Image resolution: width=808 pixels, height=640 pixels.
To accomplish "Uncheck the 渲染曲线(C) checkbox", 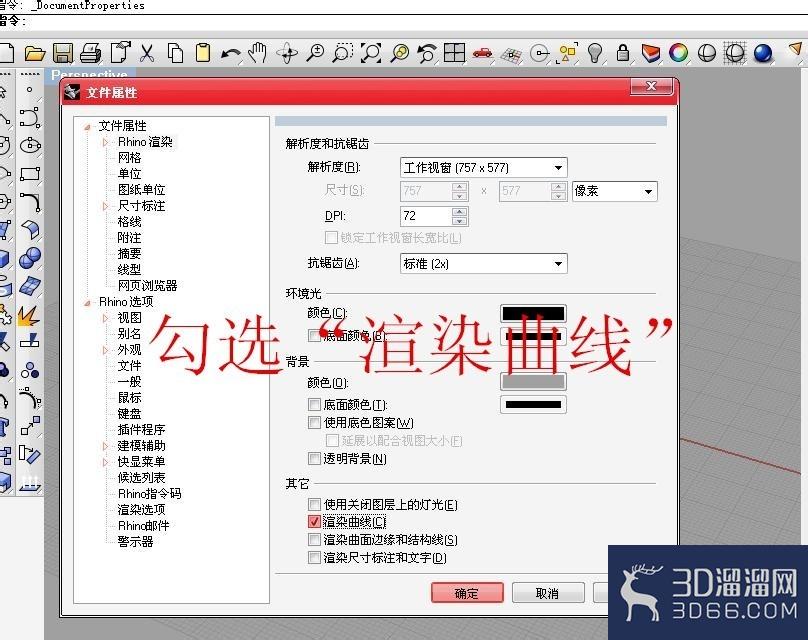I will click(314, 521).
